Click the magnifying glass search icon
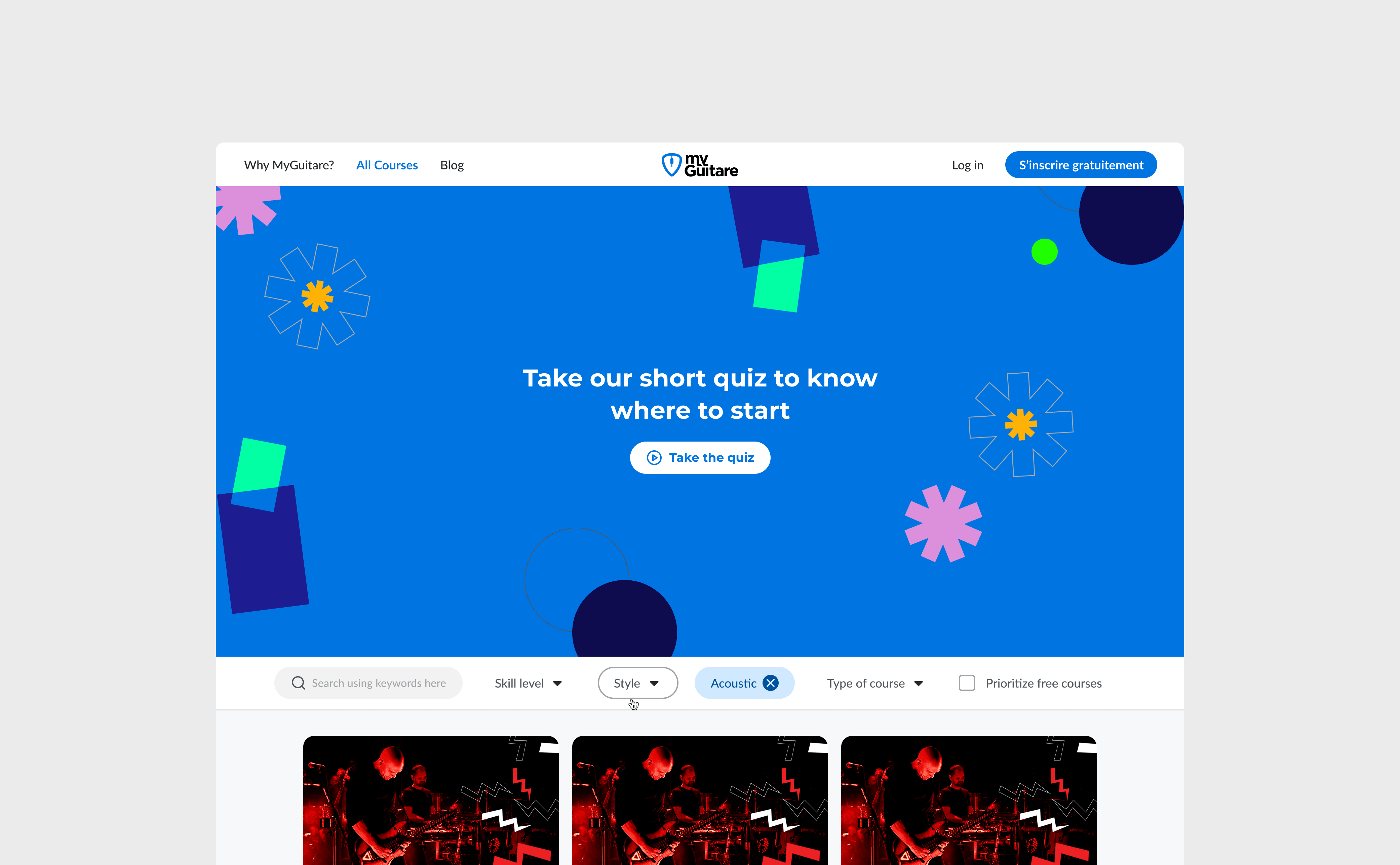This screenshot has height=865, width=1400. tap(298, 683)
